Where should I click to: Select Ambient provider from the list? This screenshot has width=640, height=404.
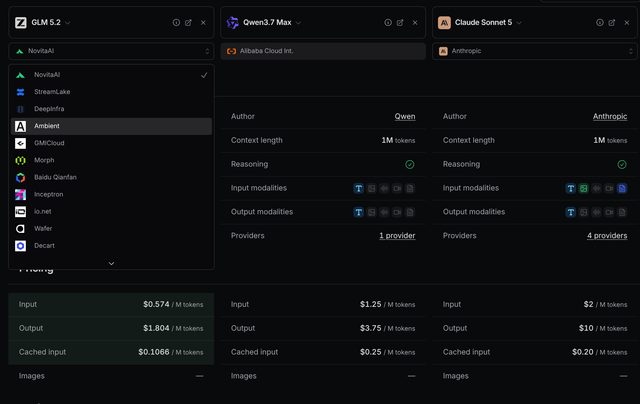coord(111,126)
